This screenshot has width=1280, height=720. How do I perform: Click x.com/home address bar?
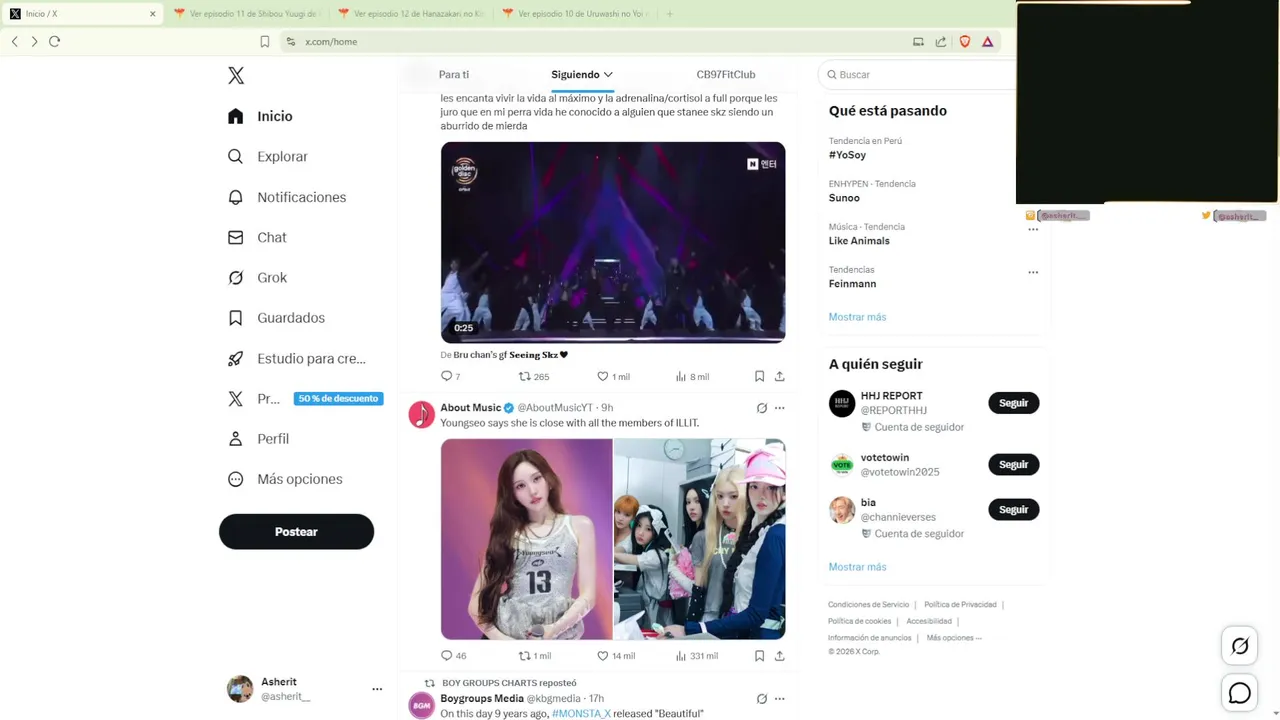[331, 42]
